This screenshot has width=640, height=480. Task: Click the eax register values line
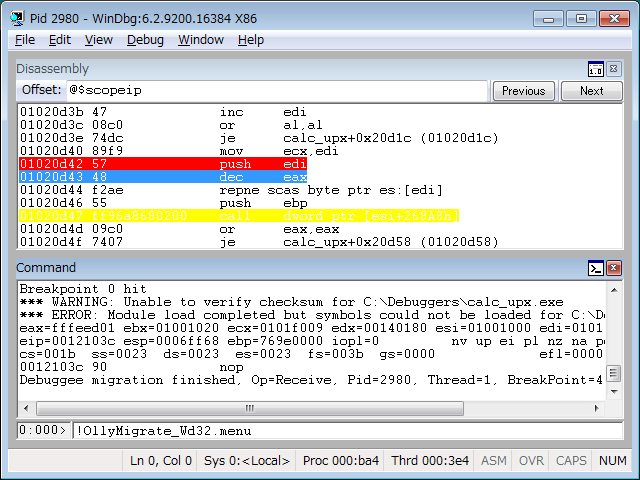point(312,328)
